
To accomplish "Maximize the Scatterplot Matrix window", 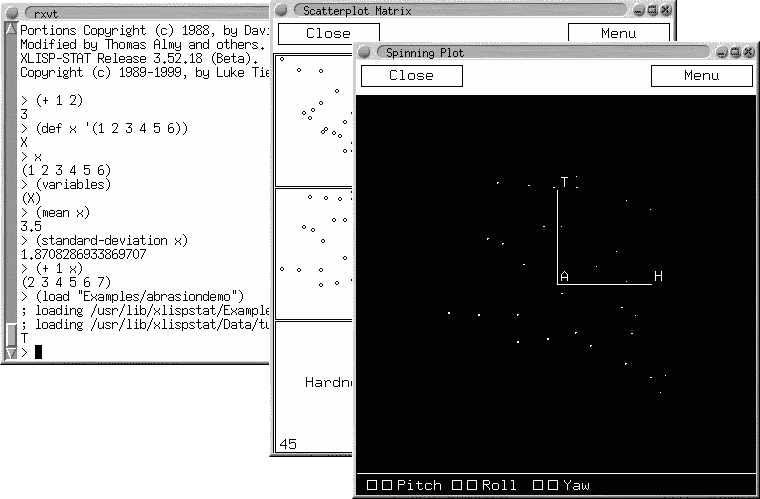I will tap(652, 10).
